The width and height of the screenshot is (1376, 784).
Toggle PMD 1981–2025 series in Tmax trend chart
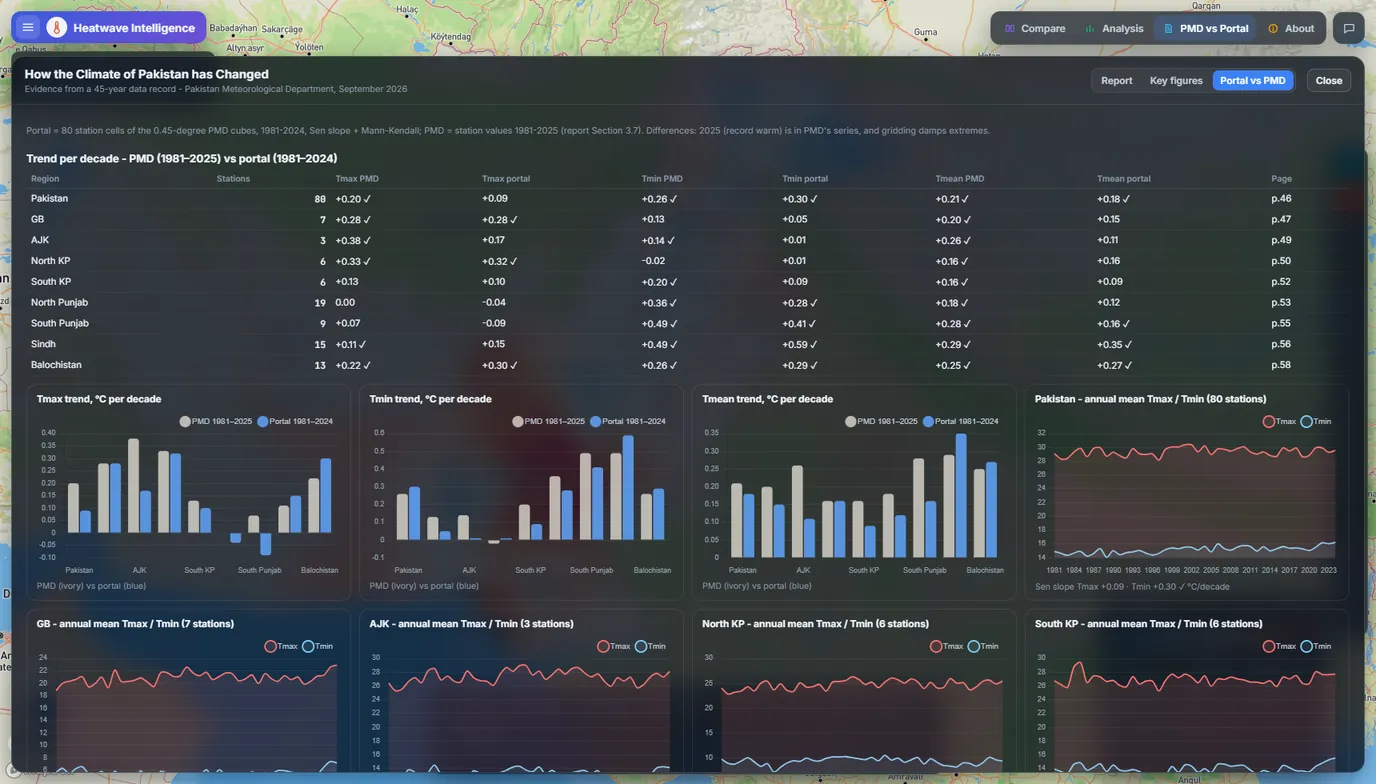[216, 422]
